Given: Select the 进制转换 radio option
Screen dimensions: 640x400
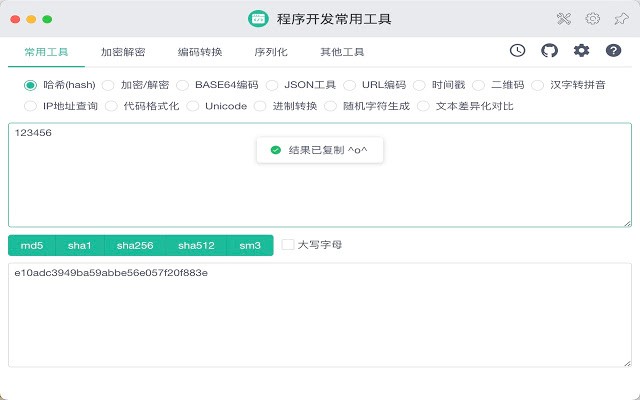Looking at the screenshot, I should 260,106.
